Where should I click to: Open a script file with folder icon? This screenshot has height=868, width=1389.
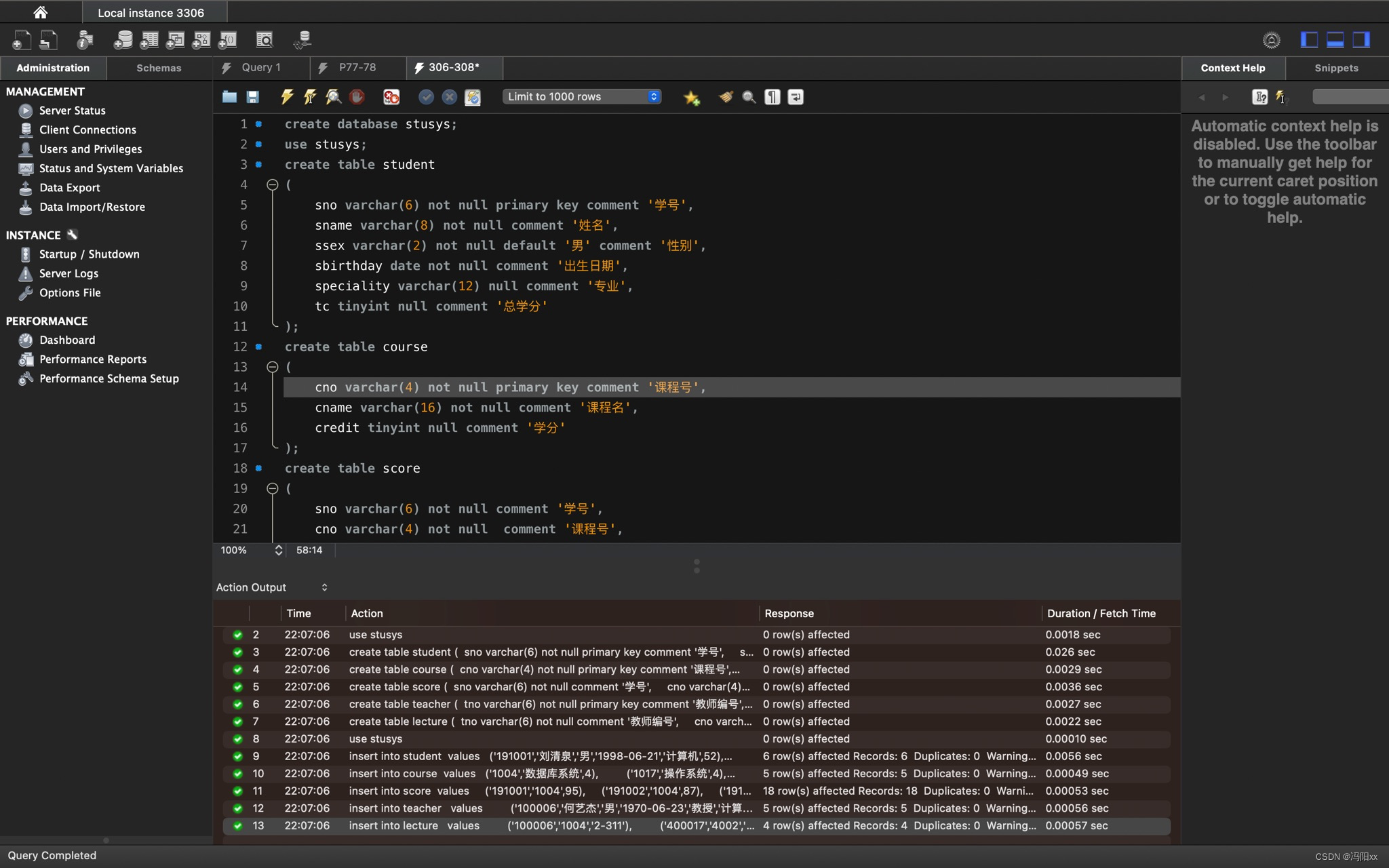click(229, 97)
